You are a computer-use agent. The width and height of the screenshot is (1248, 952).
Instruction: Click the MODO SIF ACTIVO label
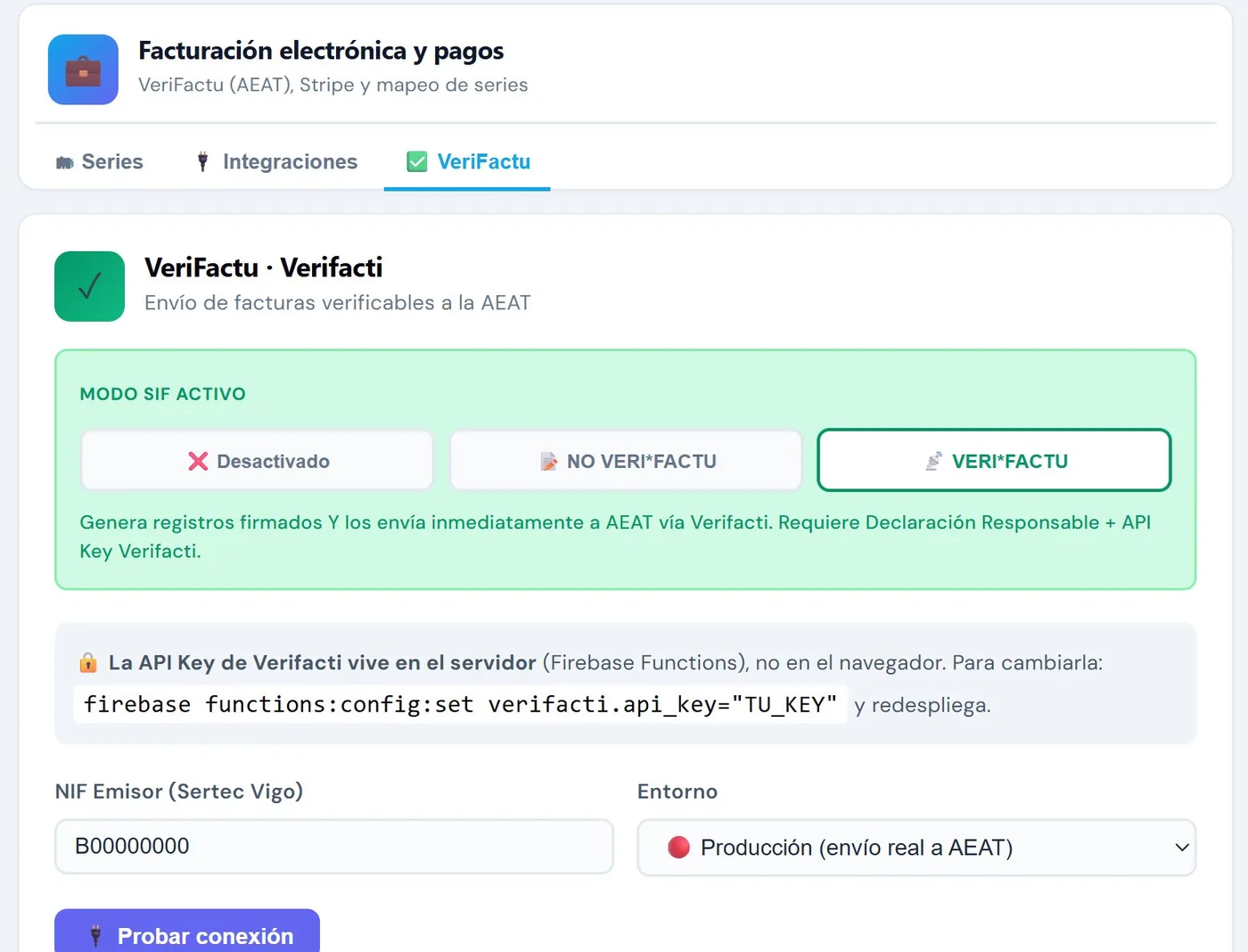pos(163,394)
